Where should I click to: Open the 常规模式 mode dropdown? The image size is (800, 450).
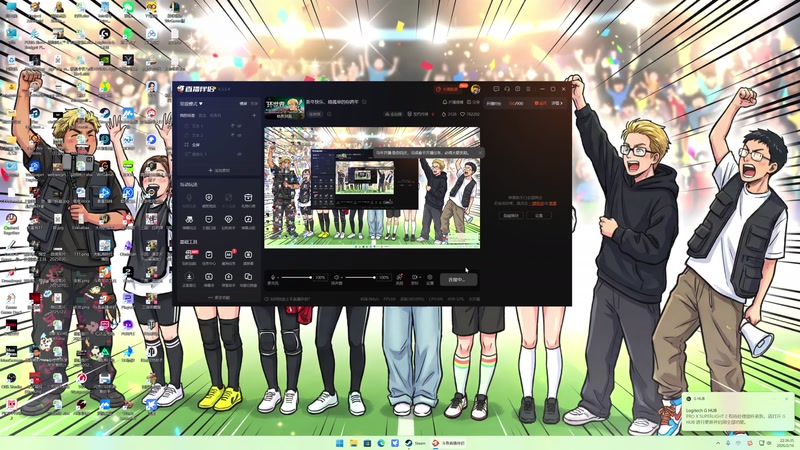[191, 104]
